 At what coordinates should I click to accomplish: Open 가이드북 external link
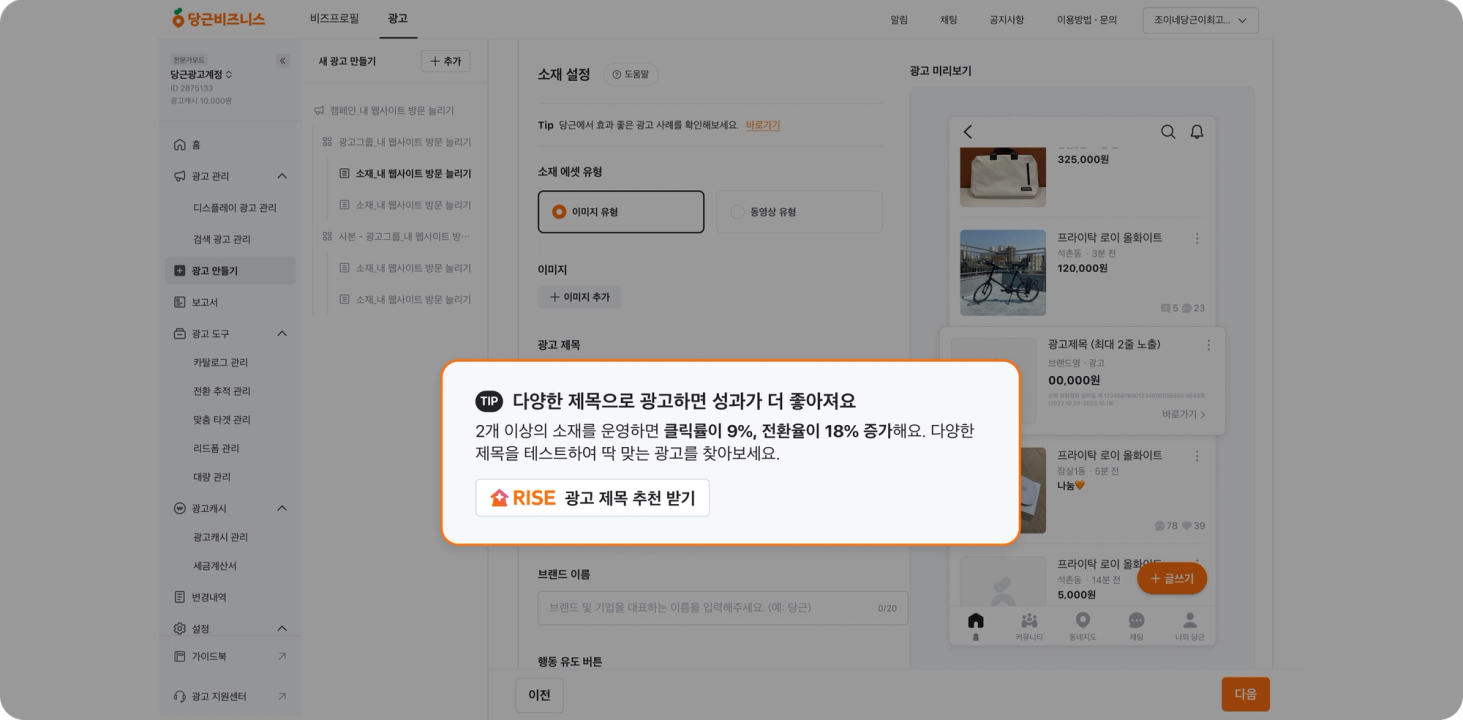point(230,656)
